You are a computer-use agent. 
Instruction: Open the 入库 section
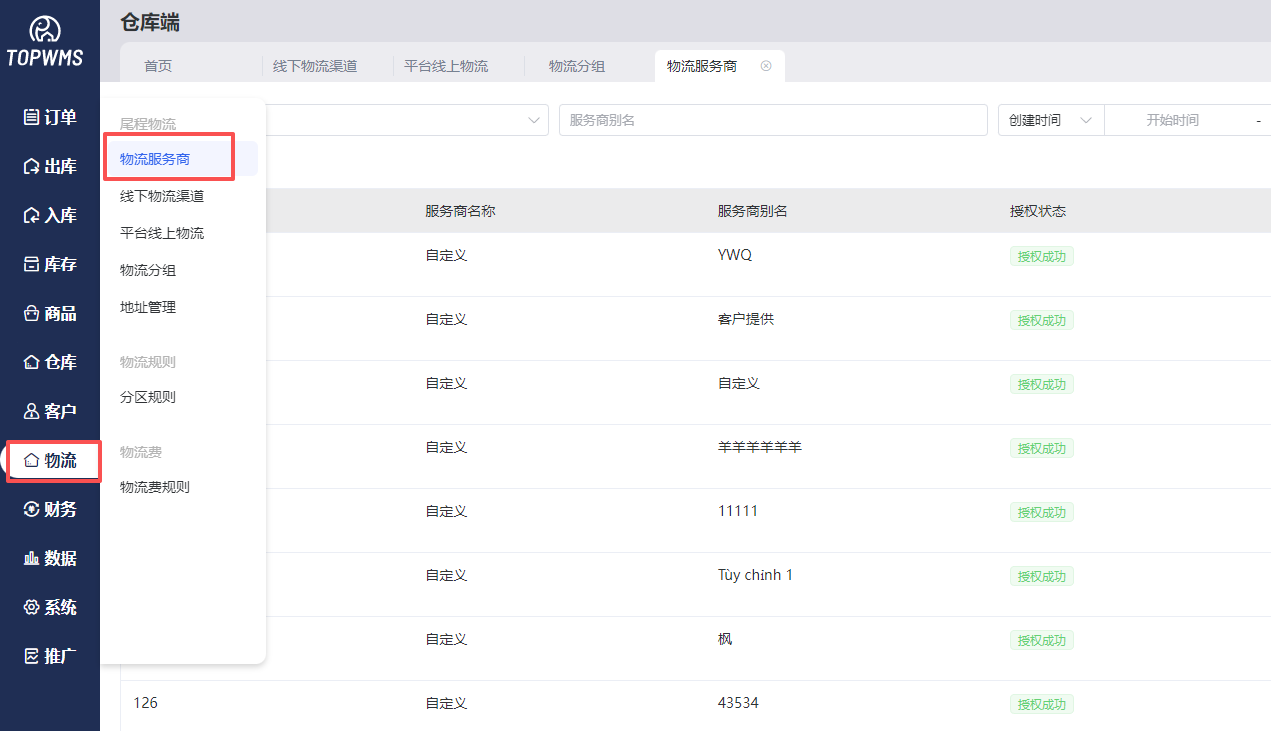[x=50, y=215]
